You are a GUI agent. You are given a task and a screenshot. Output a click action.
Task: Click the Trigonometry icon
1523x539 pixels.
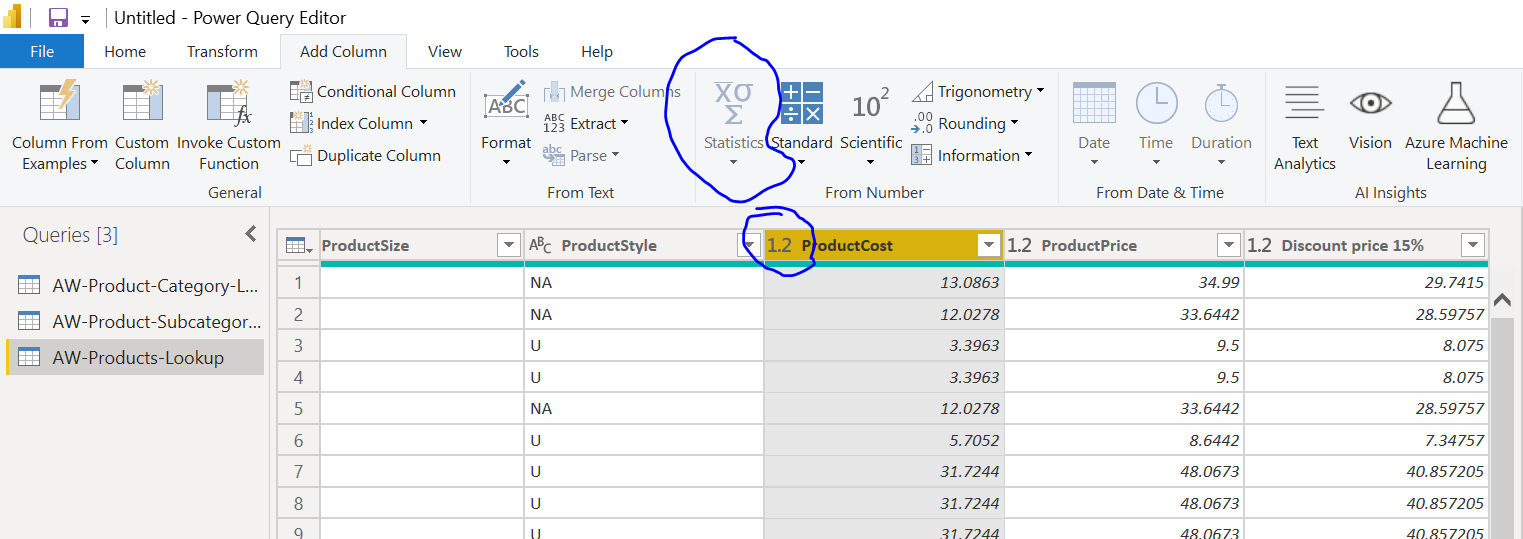(x=922, y=91)
